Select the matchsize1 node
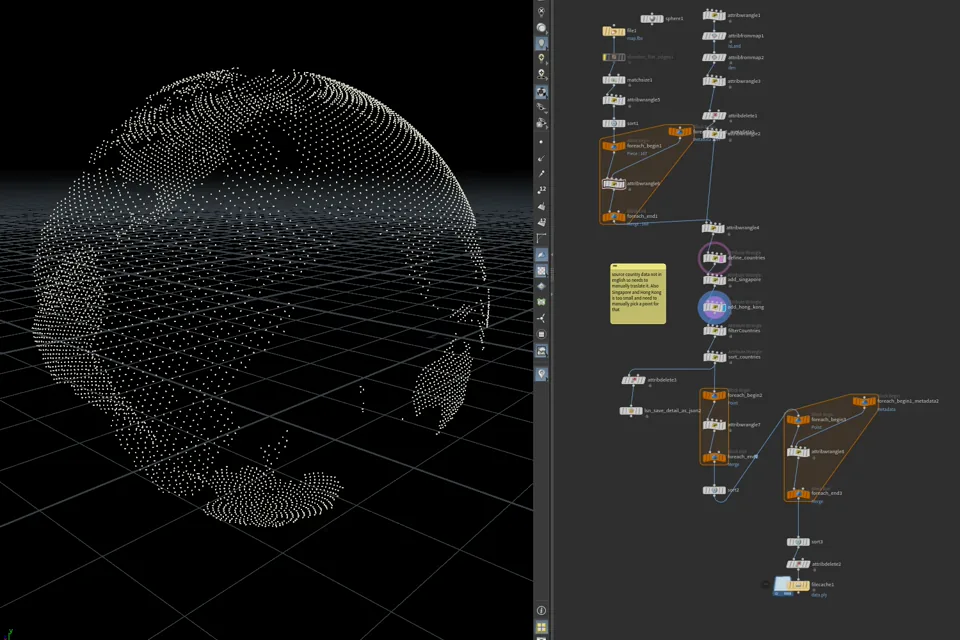 tap(613, 80)
